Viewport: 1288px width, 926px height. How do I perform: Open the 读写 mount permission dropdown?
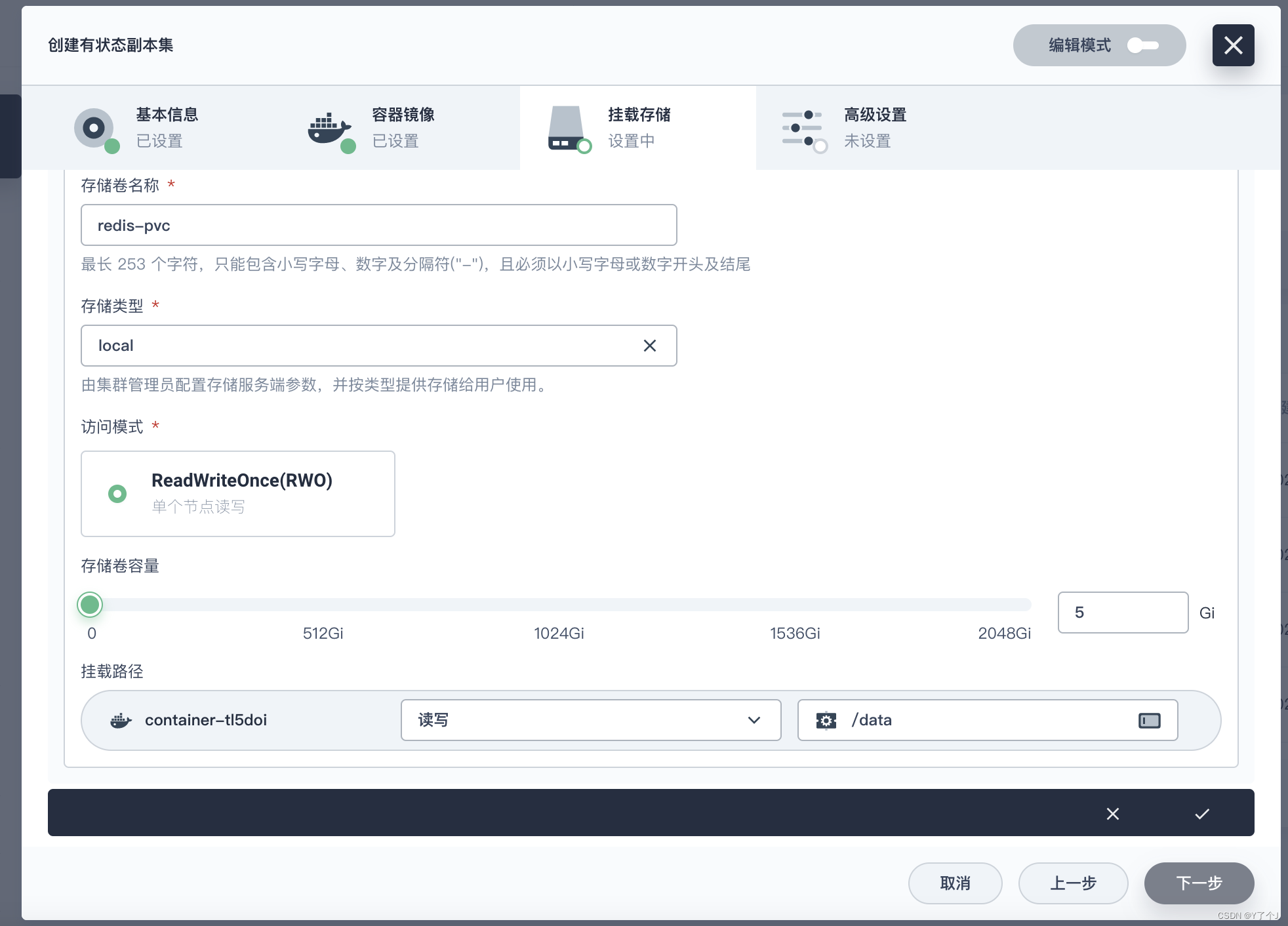pos(590,720)
